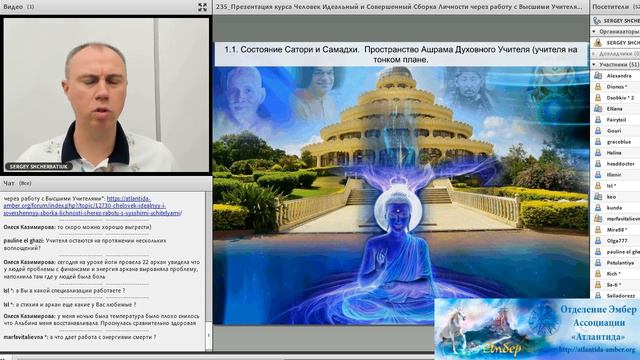Open the forum topic link in chat
Screen dimensions: 640x360
tap(92, 206)
